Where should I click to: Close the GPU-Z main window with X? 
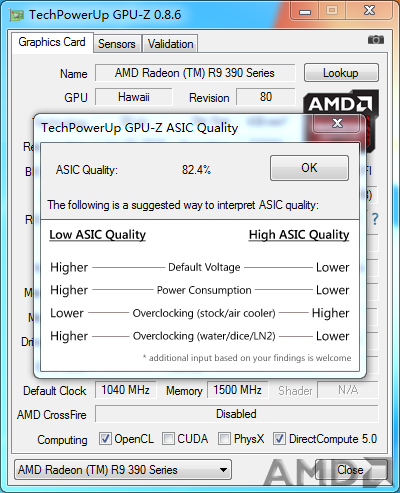[x=369, y=11]
